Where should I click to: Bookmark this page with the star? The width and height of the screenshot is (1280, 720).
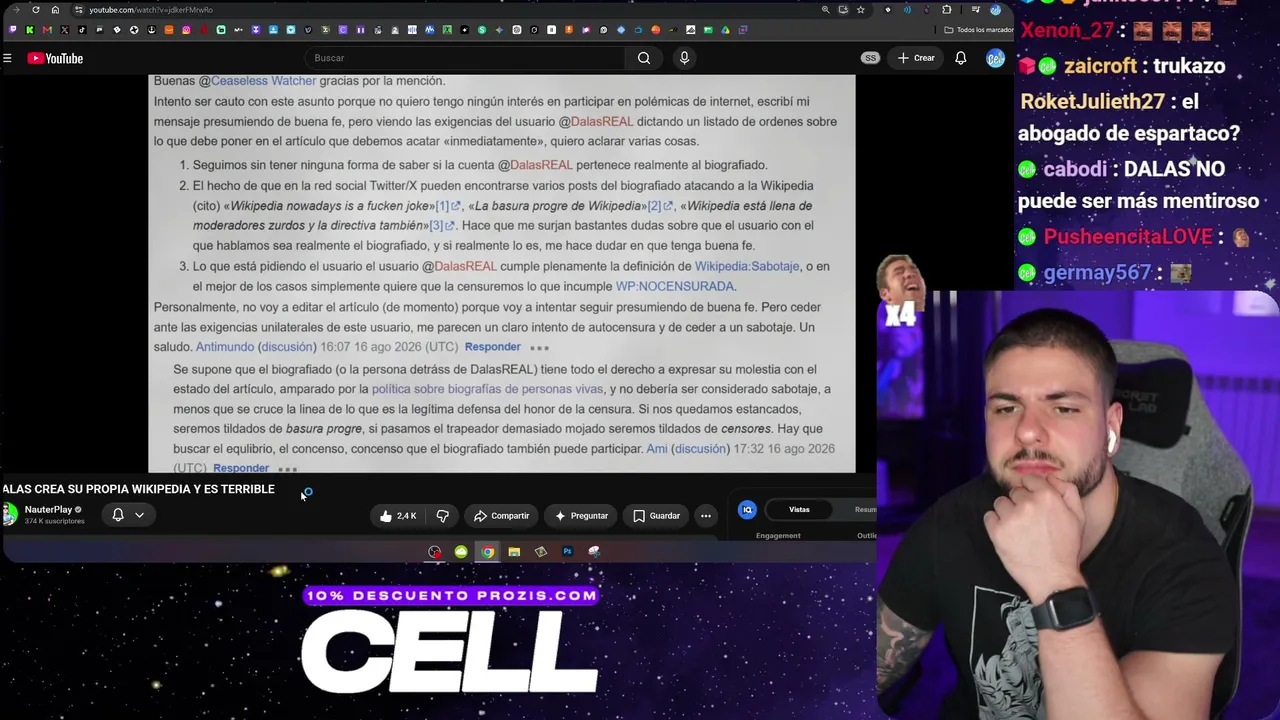[x=860, y=10]
